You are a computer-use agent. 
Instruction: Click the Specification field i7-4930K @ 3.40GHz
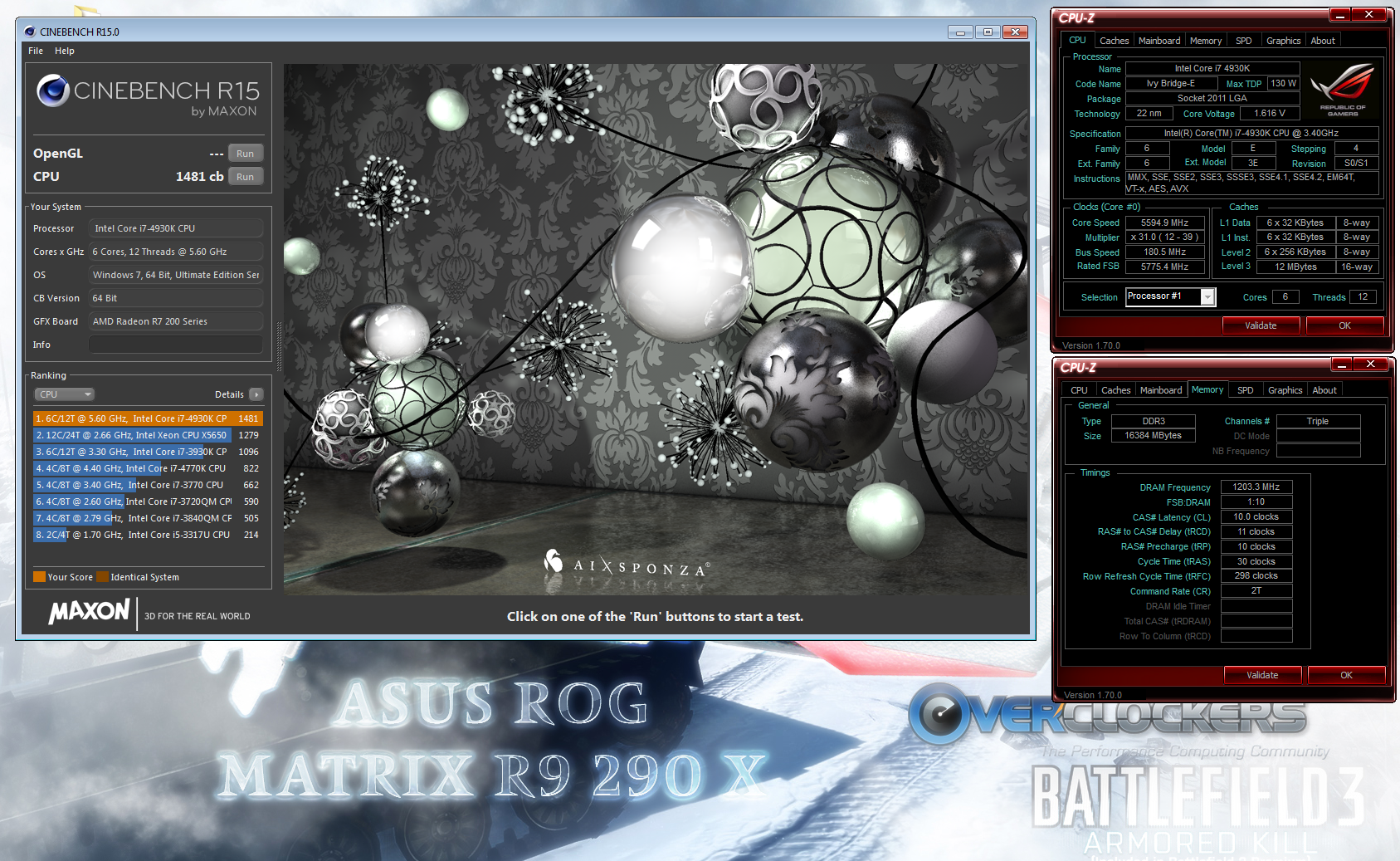click(x=1251, y=133)
